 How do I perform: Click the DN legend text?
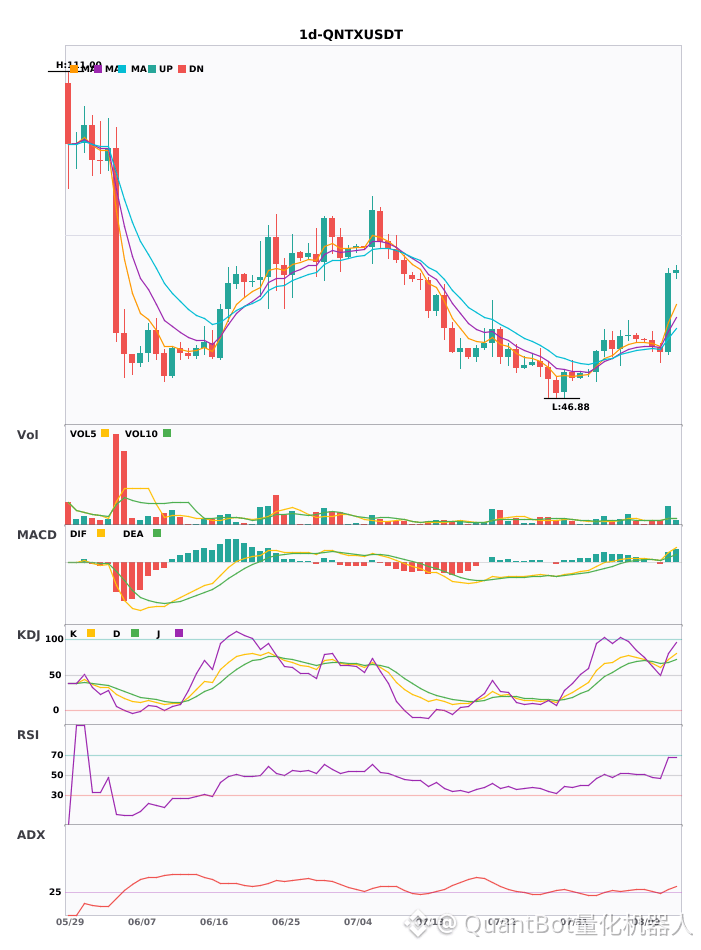(x=196, y=69)
